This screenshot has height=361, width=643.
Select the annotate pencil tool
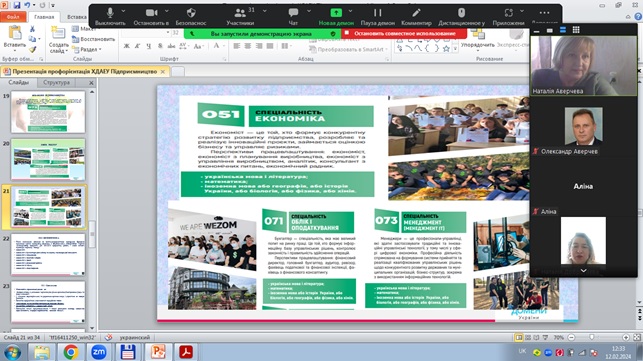pos(416,16)
